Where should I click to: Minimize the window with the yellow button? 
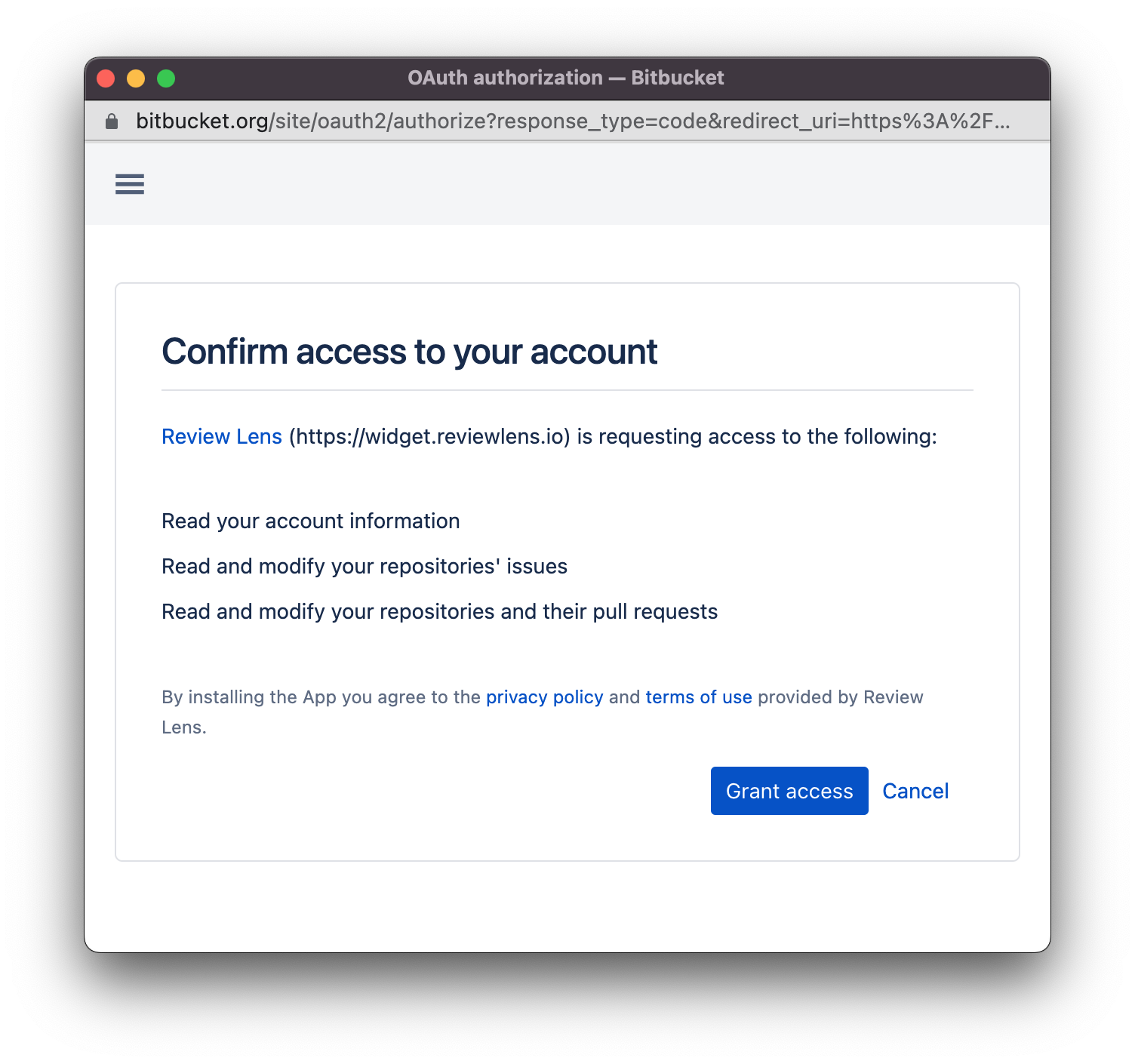click(136, 78)
